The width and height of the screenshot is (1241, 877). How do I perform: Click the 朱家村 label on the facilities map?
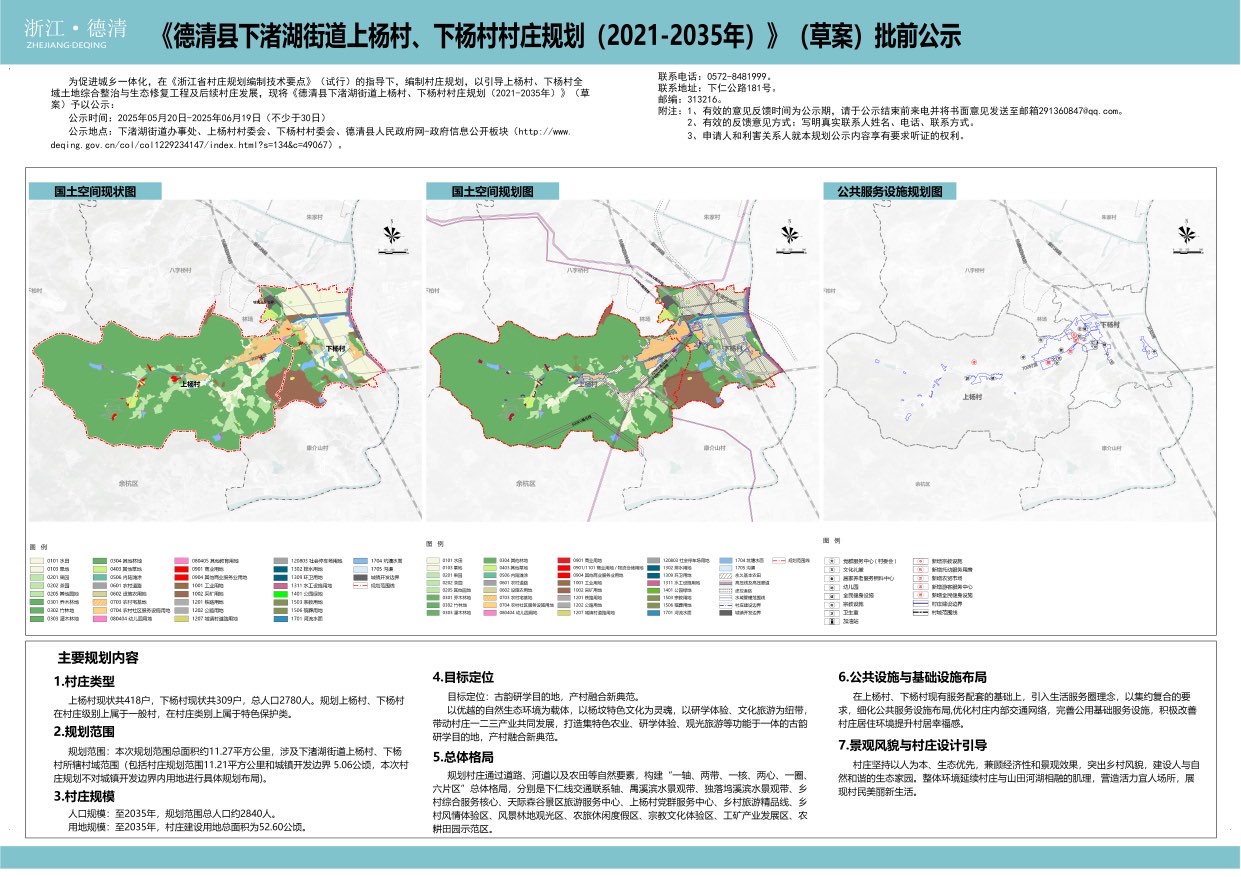point(1110,216)
